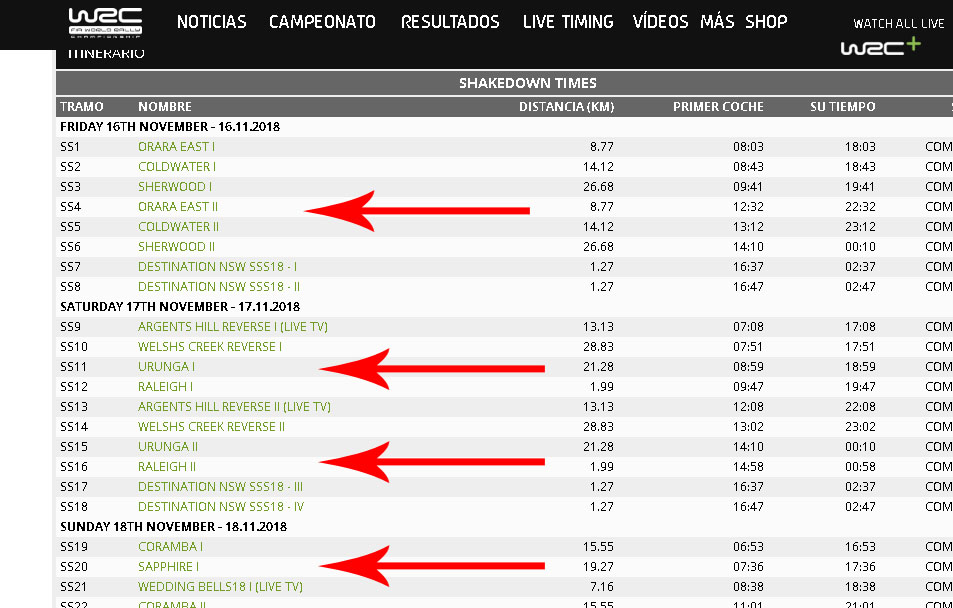953x608 pixels.
Task: Expand the Más menu
Action: click(x=717, y=22)
